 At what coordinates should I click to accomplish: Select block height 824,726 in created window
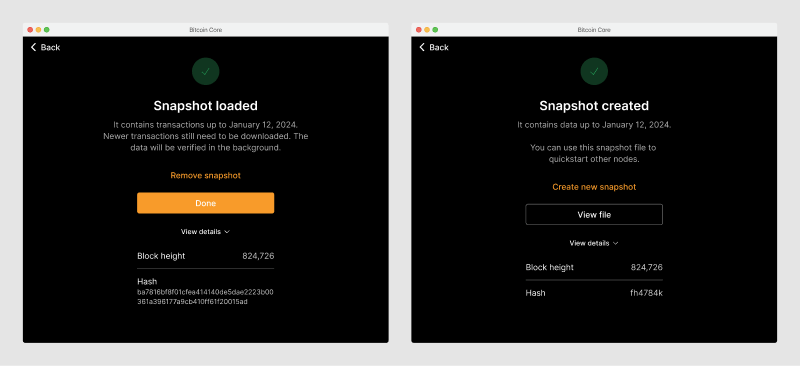(x=646, y=267)
